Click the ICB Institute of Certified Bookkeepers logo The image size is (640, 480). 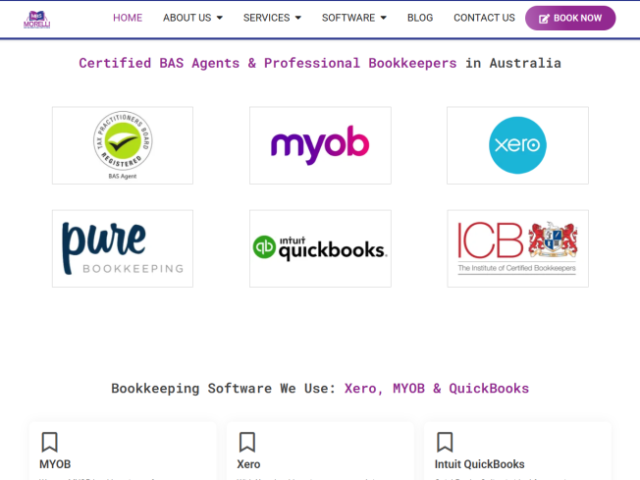click(518, 248)
